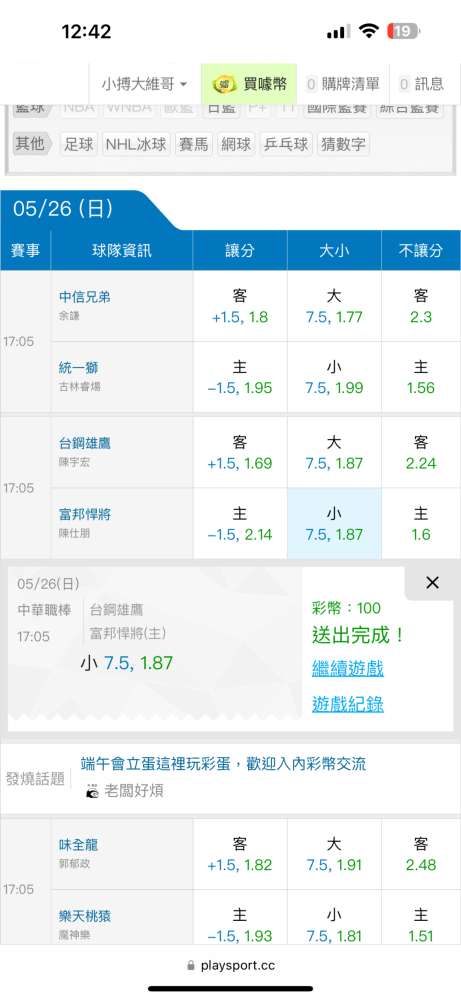
Task: Select the NHL冰球 category
Action: [x=136, y=144]
